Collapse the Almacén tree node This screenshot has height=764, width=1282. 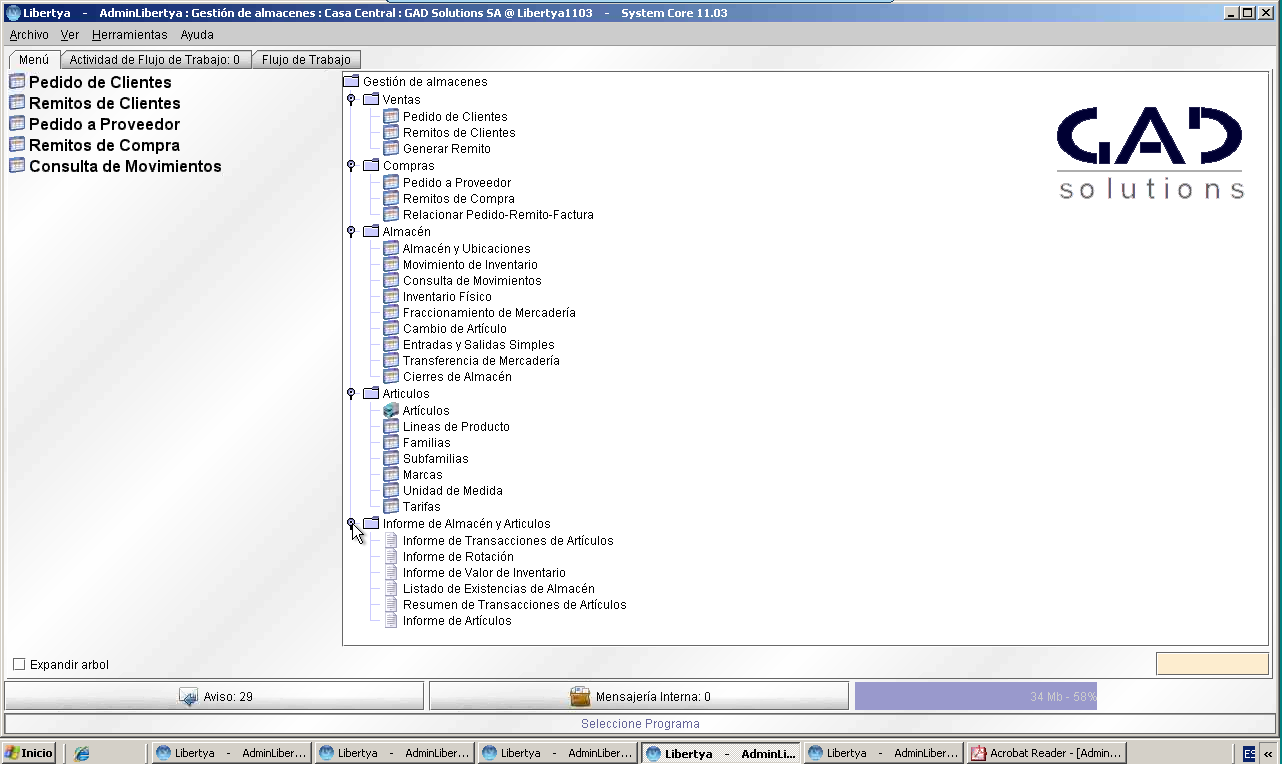351,232
